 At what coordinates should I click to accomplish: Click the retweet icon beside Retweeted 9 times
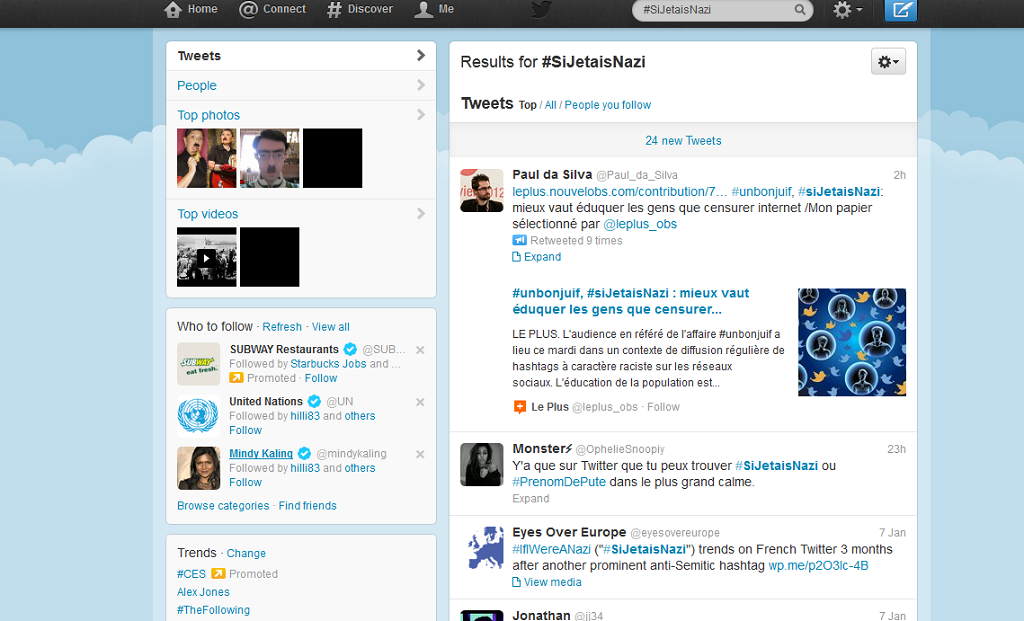519,240
